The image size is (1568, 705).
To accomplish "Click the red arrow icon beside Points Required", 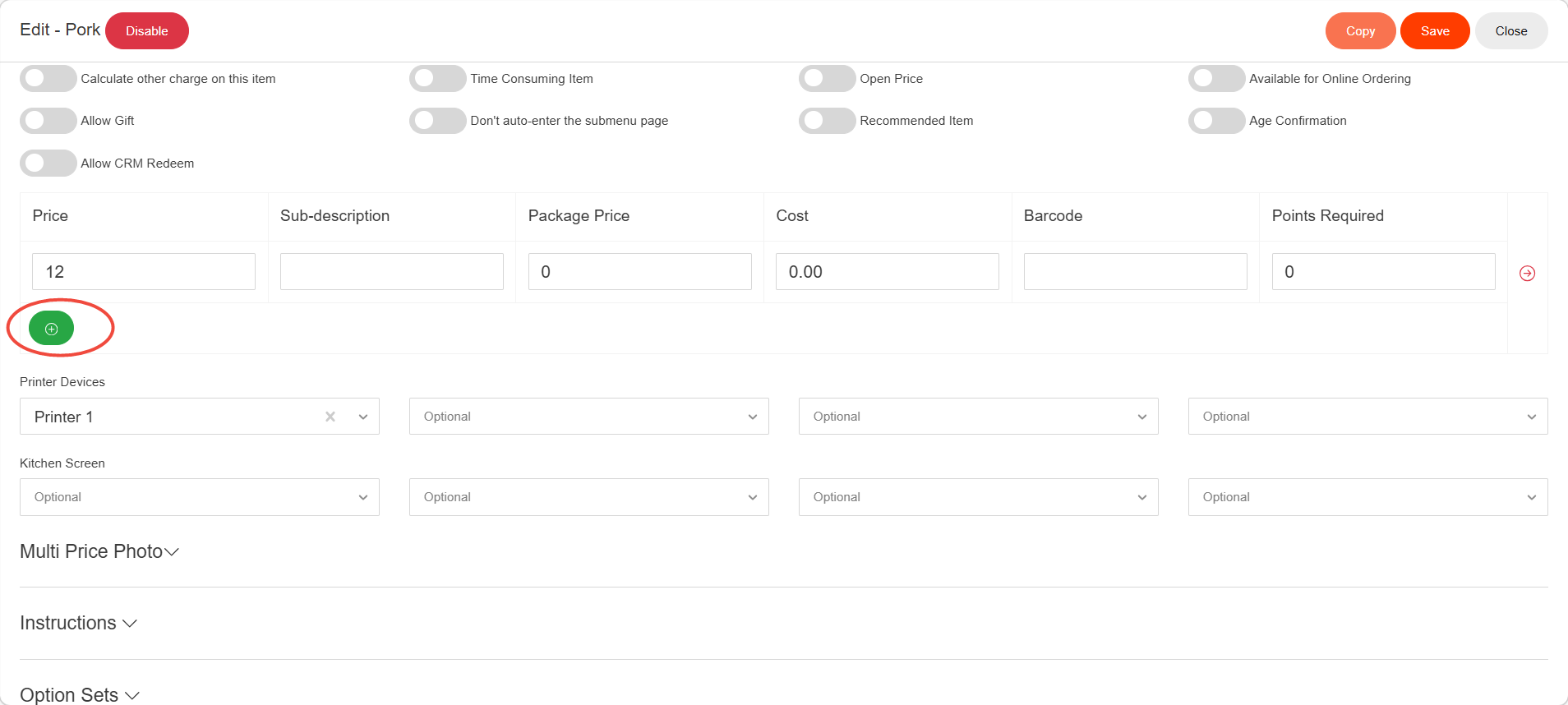I will 1527,273.
